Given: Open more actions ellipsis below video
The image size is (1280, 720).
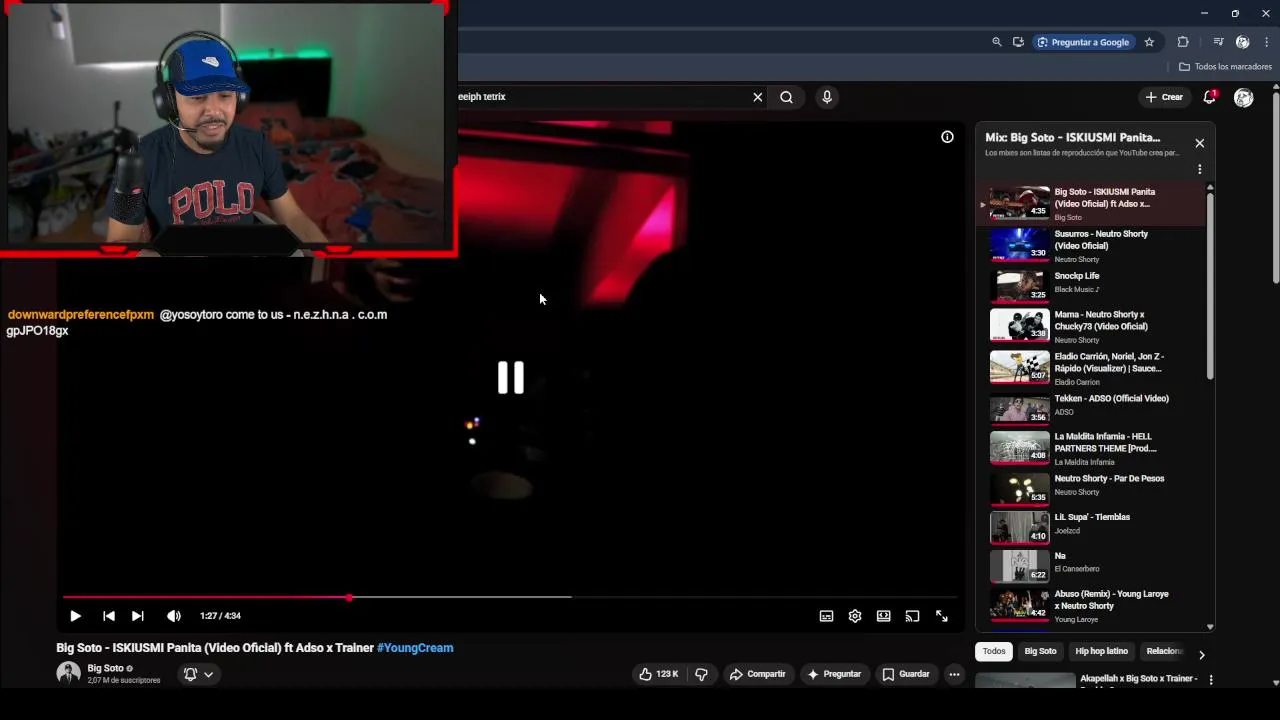Looking at the screenshot, I should tap(954, 674).
